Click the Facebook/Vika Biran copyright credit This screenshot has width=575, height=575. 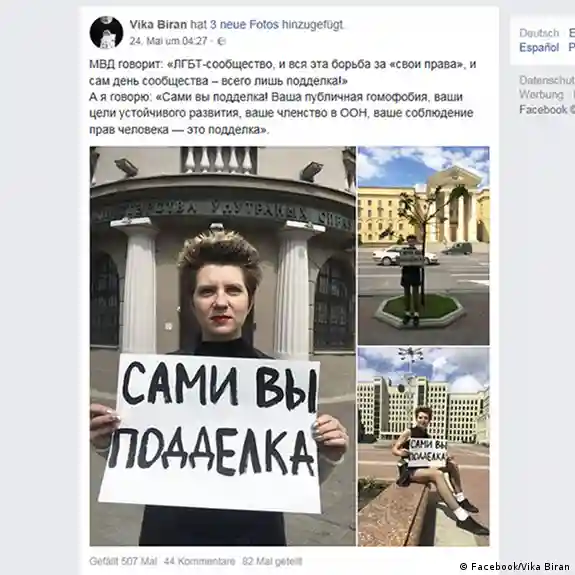click(x=514, y=566)
